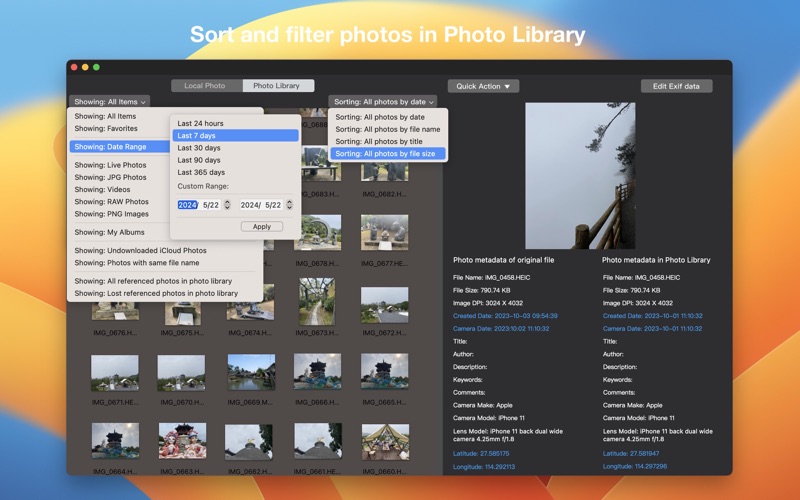Select Showing: Lost referenced photos in photo library

click(x=156, y=293)
